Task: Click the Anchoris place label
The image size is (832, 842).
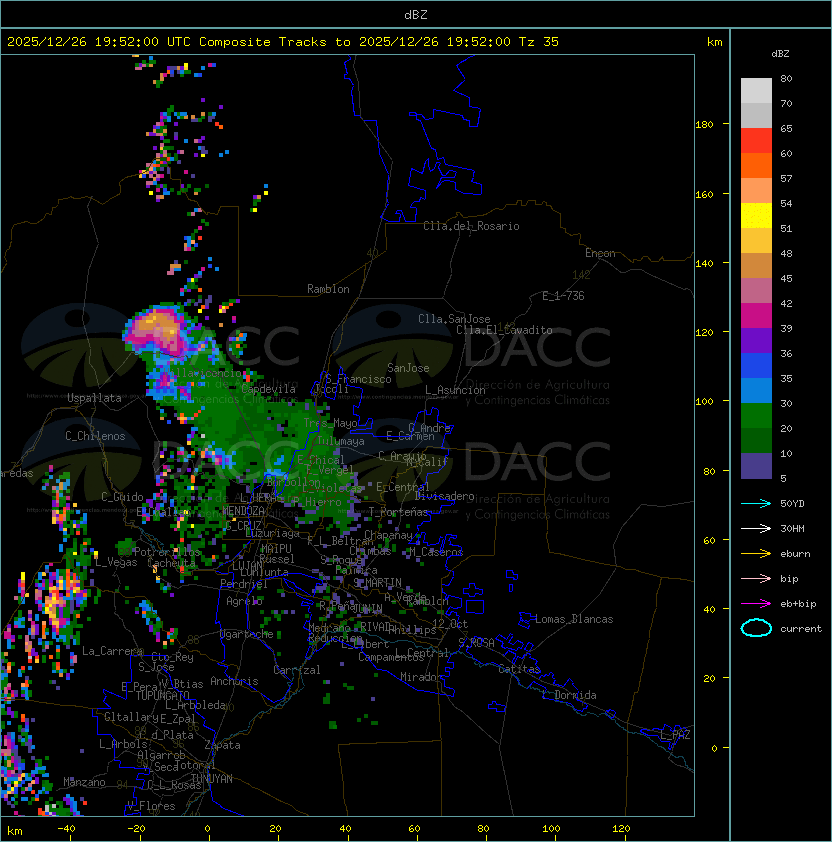Action: (234, 681)
